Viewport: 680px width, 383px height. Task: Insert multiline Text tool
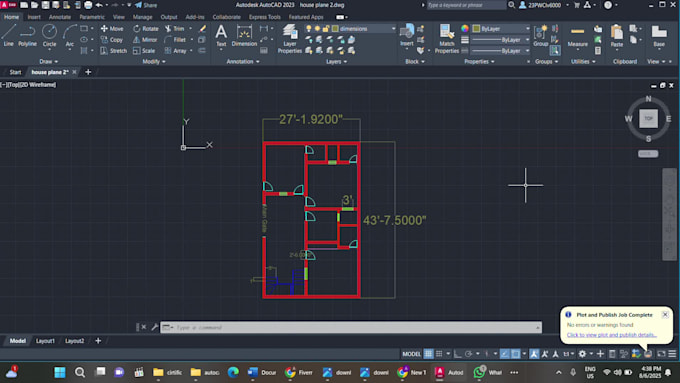tap(221, 35)
